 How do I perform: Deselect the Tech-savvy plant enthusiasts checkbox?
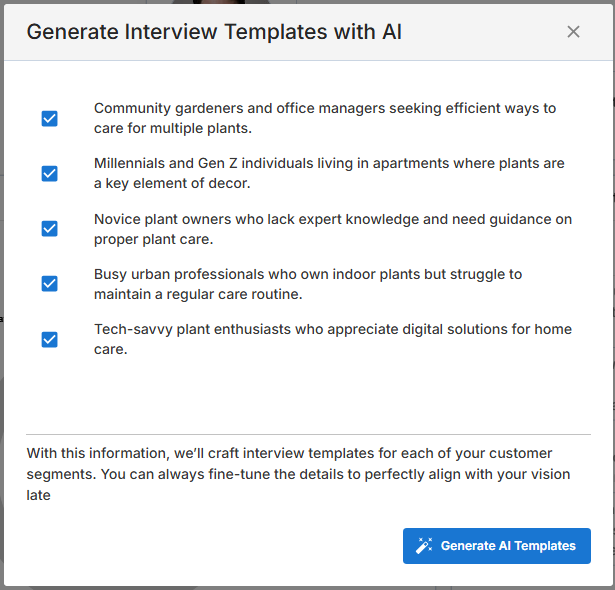coord(49,339)
